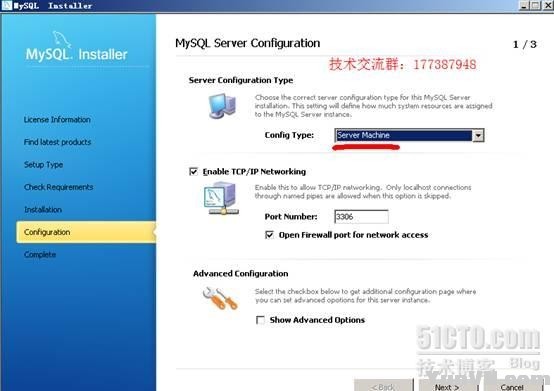Click the server computer icon
Screen dimensions: 554x391
(x=222, y=106)
